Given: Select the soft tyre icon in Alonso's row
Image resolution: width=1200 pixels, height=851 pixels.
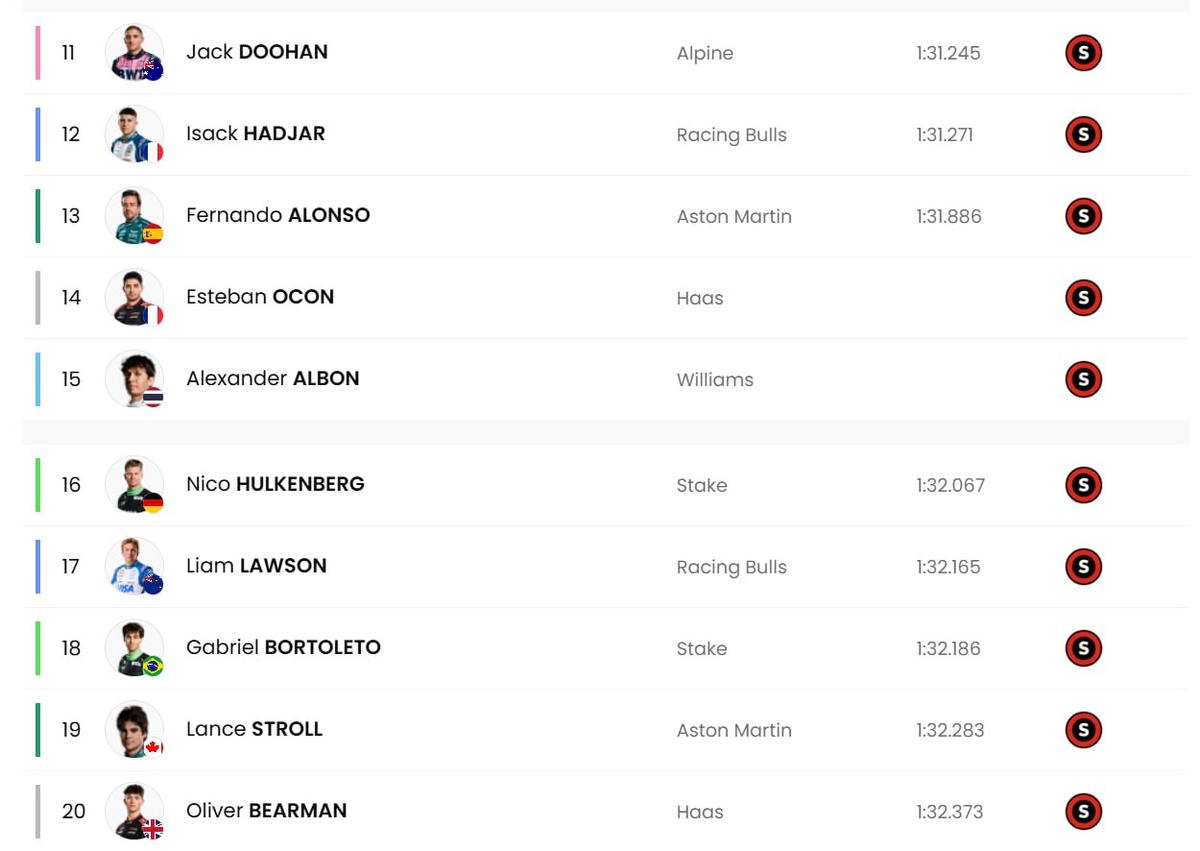Looking at the screenshot, I should tap(1083, 216).
